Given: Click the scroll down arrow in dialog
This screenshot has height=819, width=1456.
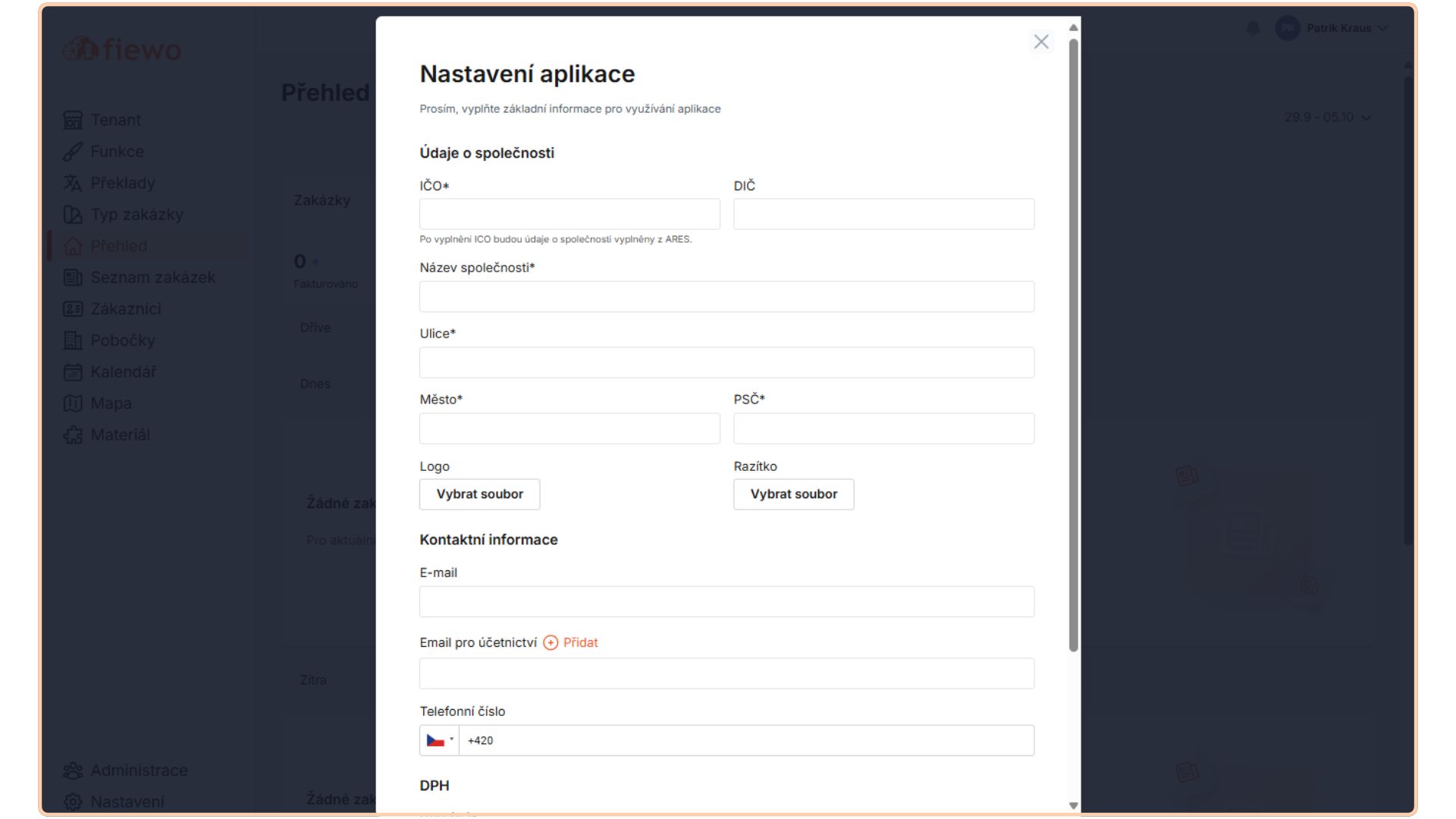Looking at the screenshot, I should point(1073,805).
